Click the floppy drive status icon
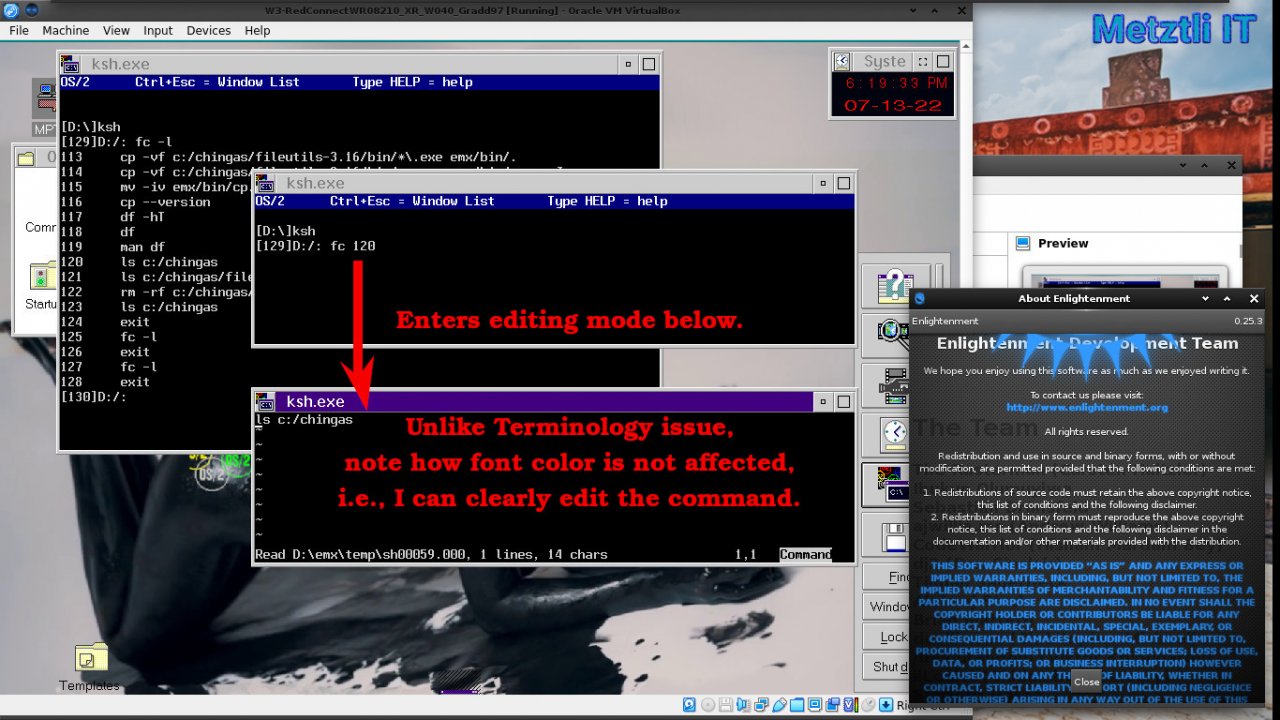 726,704
